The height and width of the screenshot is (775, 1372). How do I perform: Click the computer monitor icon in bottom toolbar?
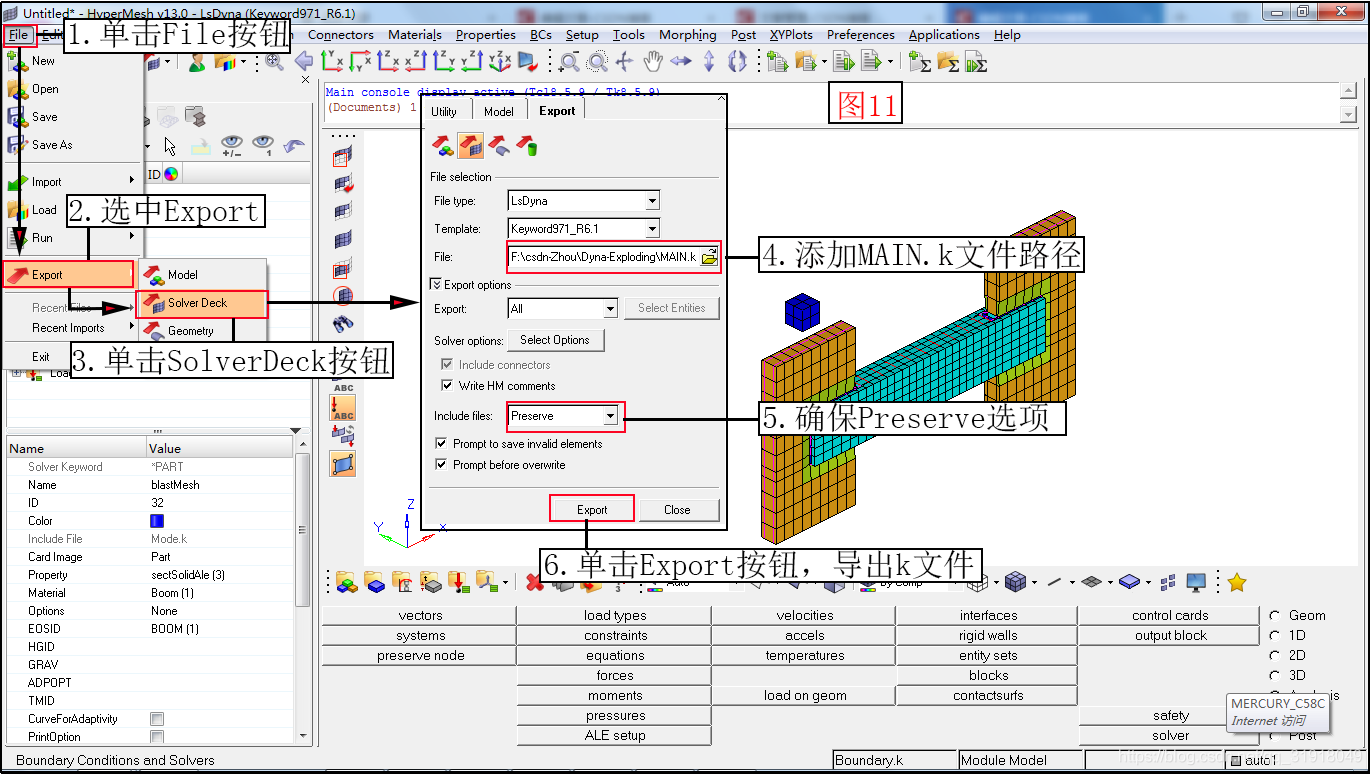[x=1195, y=582]
